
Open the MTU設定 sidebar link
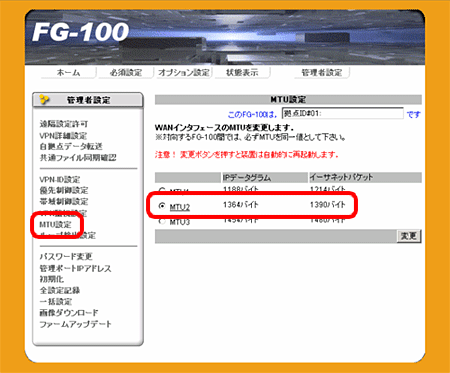pyautogui.click(x=55, y=224)
